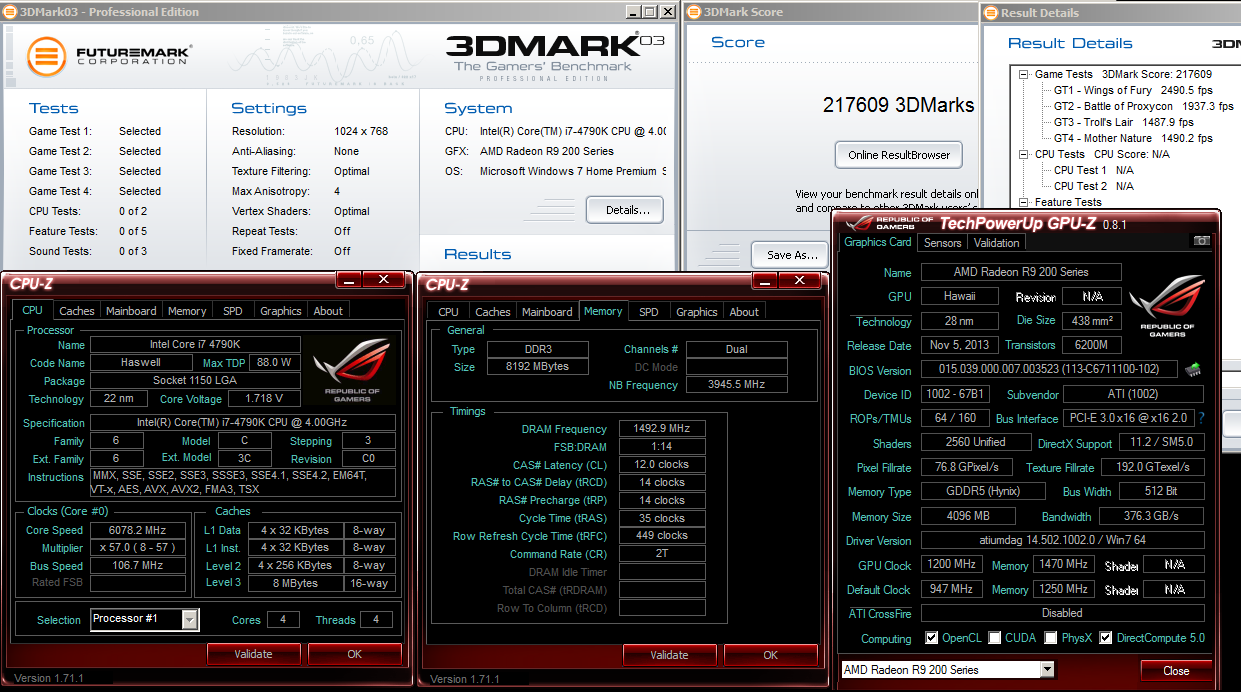This screenshot has width=1241, height=692.
Task: Click the DRAM Frequency value 1492.9 MHz
Action: point(662,429)
